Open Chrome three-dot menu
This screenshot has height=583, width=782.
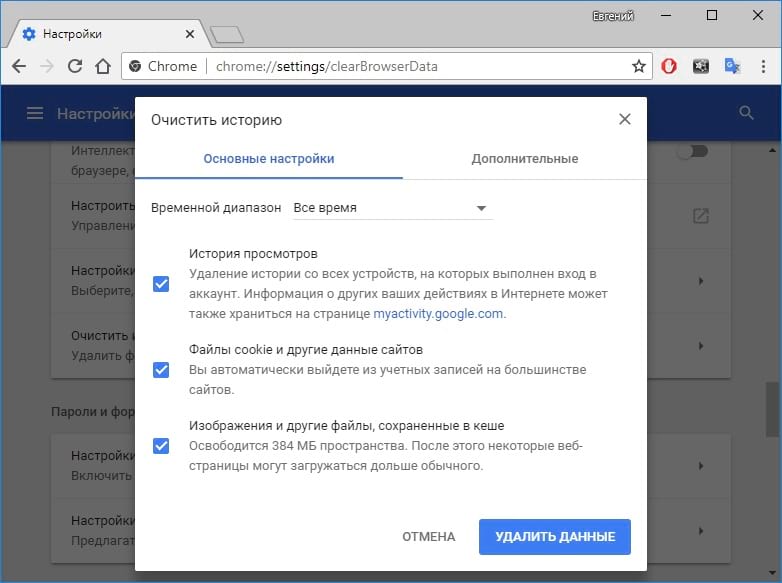pyautogui.click(x=762, y=66)
